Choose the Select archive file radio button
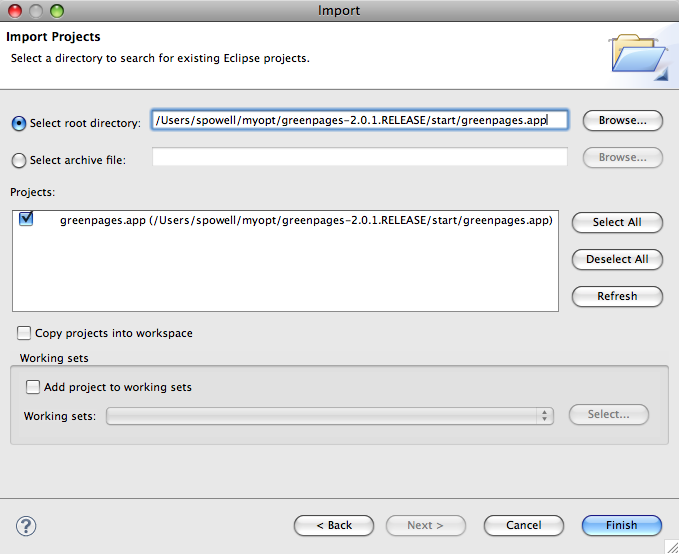 tap(19, 160)
